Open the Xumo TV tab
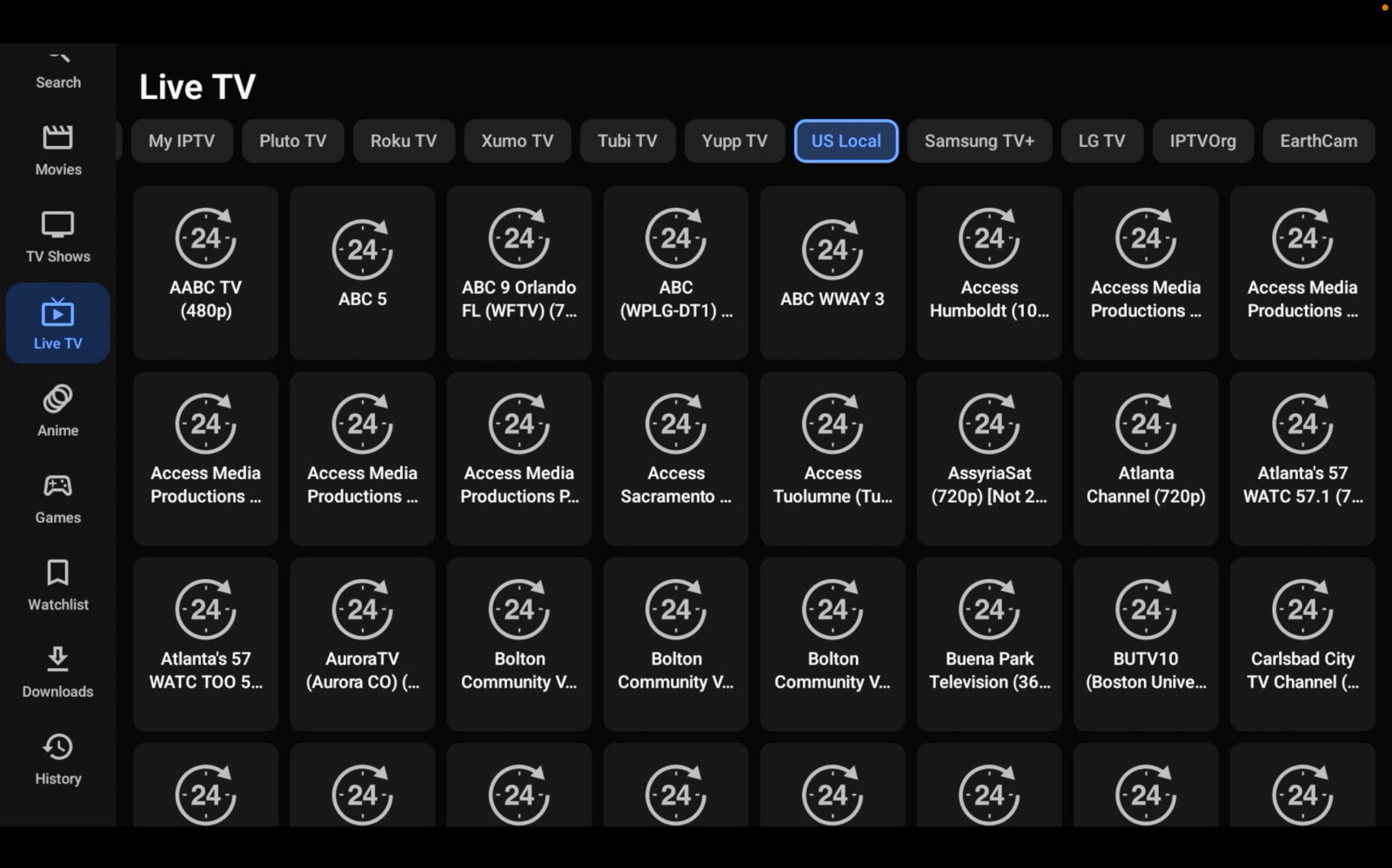The width and height of the screenshot is (1392, 868). pyautogui.click(x=517, y=141)
